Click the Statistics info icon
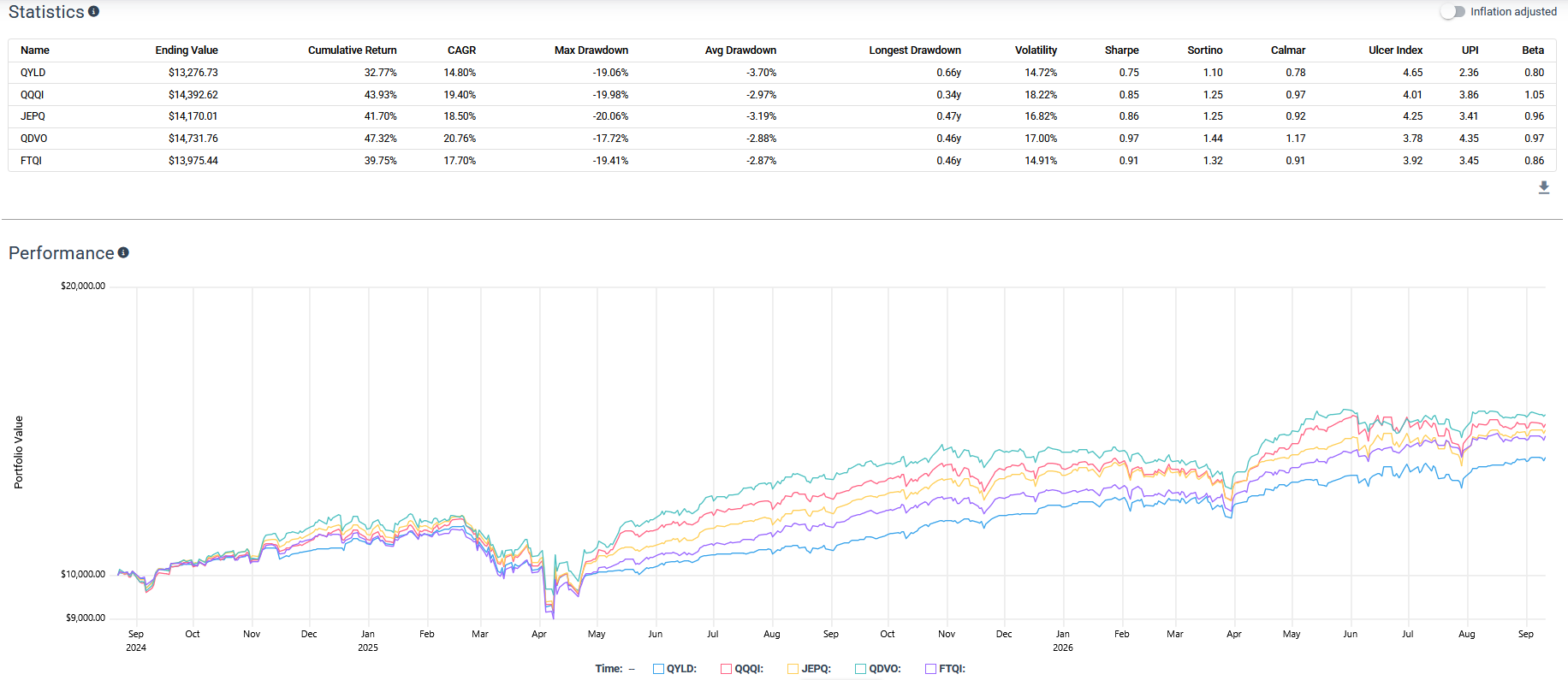This screenshot has height=680, width=1568. tap(93, 11)
